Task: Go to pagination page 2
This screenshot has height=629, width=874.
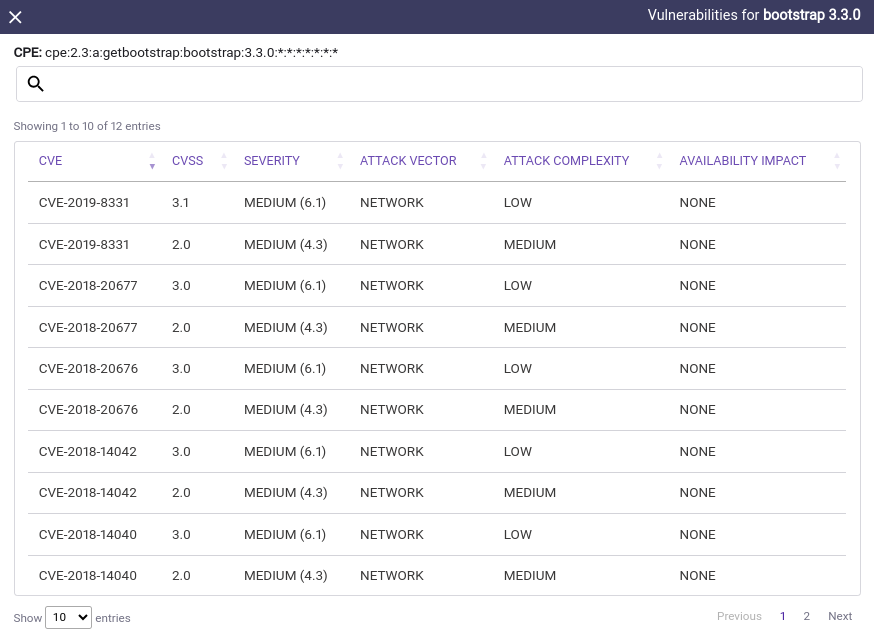Action: point(806,616)
